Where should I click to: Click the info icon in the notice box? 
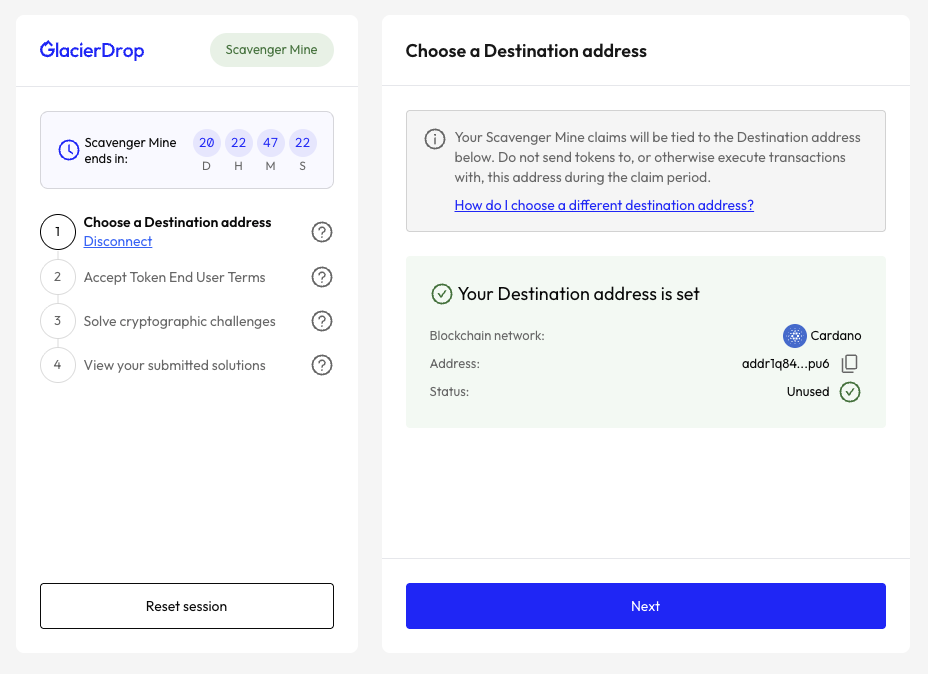click(435, 139)
